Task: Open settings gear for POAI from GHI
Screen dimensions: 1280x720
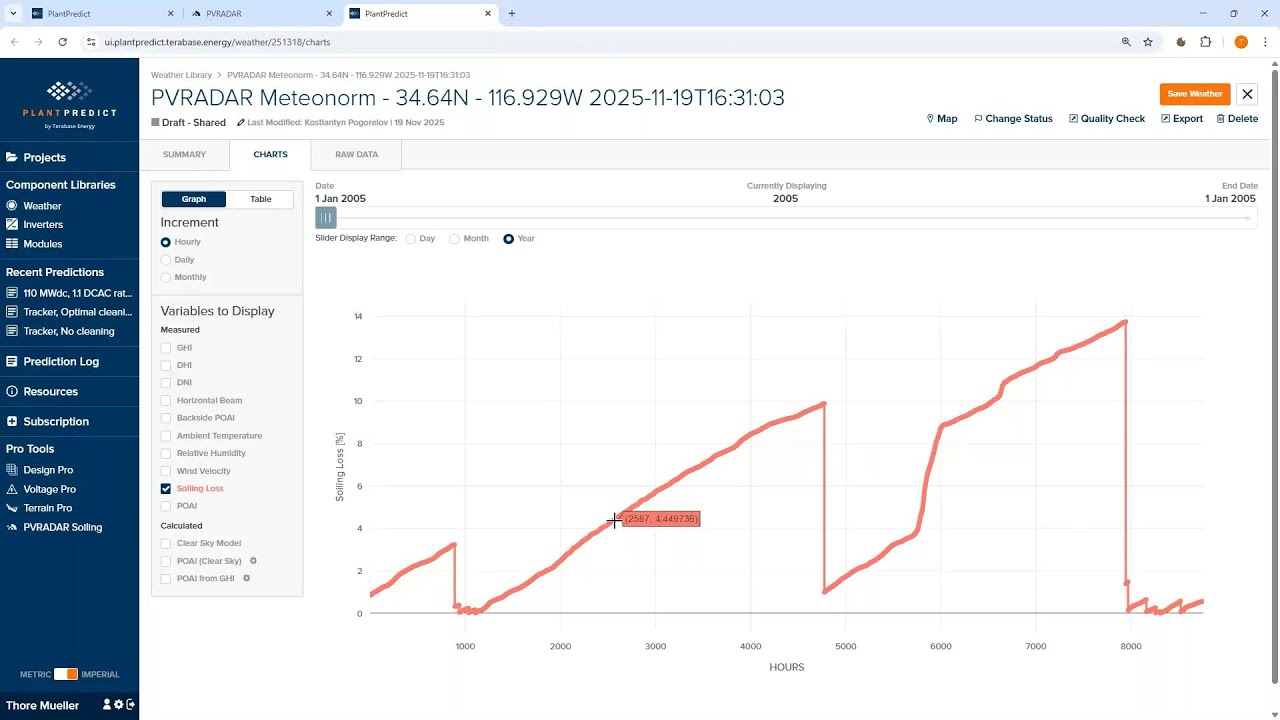Action: 246,578
